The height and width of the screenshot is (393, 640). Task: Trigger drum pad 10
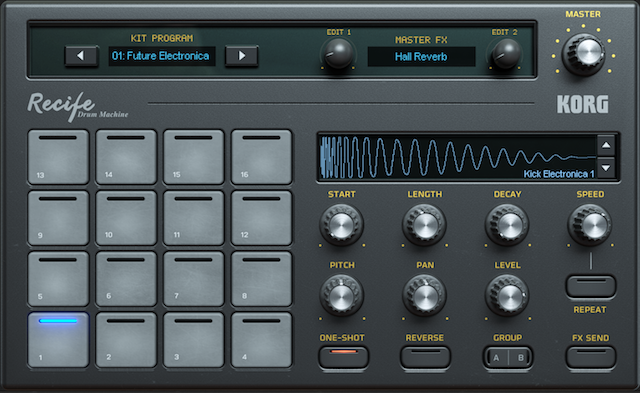click(126, 218)
